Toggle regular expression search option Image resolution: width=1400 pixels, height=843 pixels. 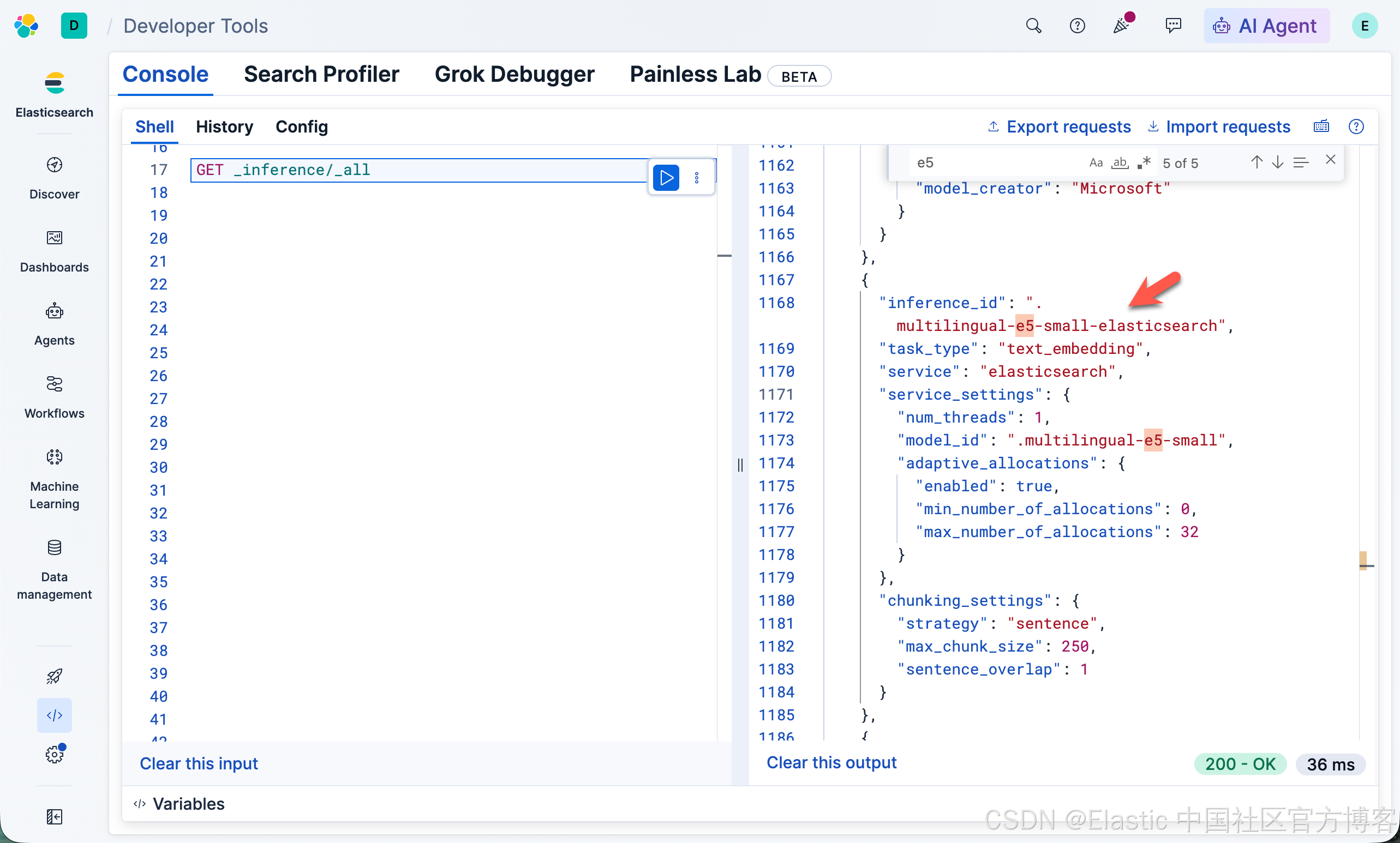pos(1143,163)
